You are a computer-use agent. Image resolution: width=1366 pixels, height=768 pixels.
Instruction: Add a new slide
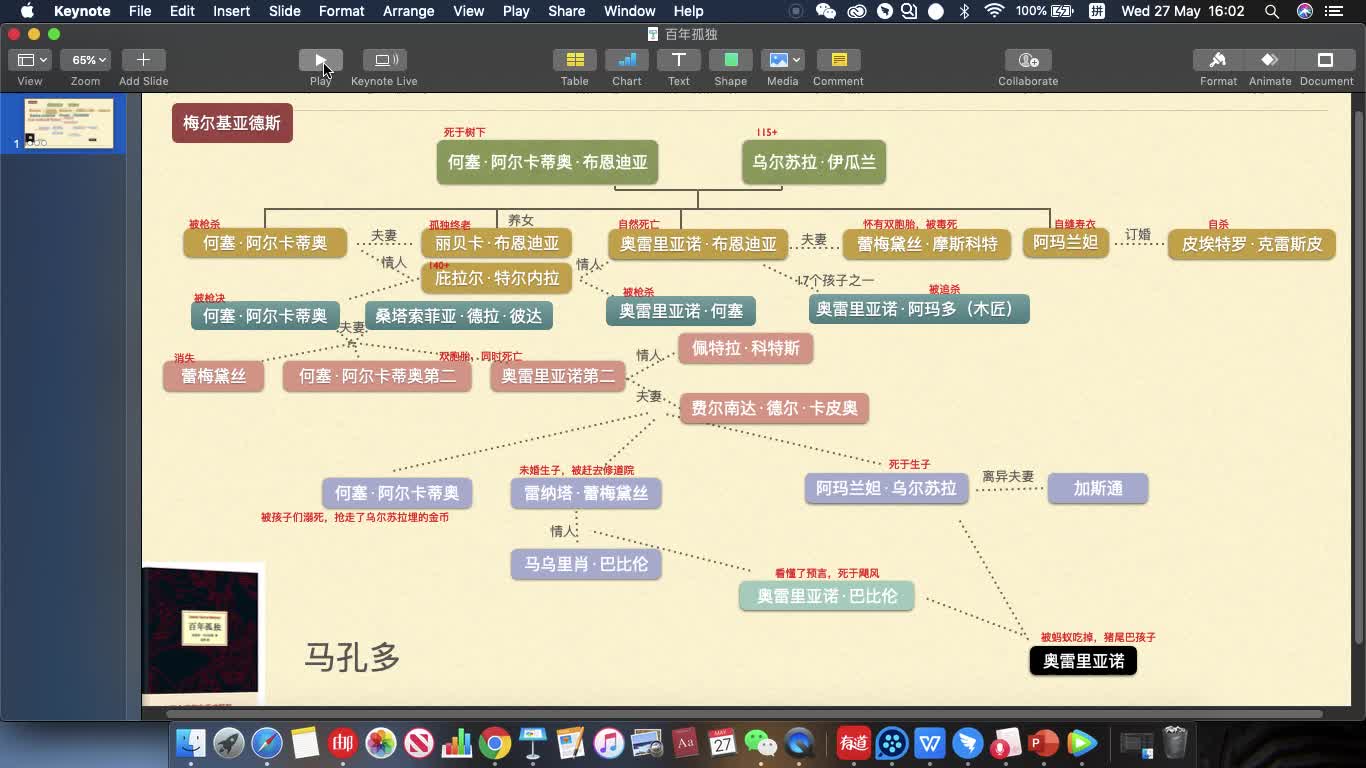[x=143, y=60]
